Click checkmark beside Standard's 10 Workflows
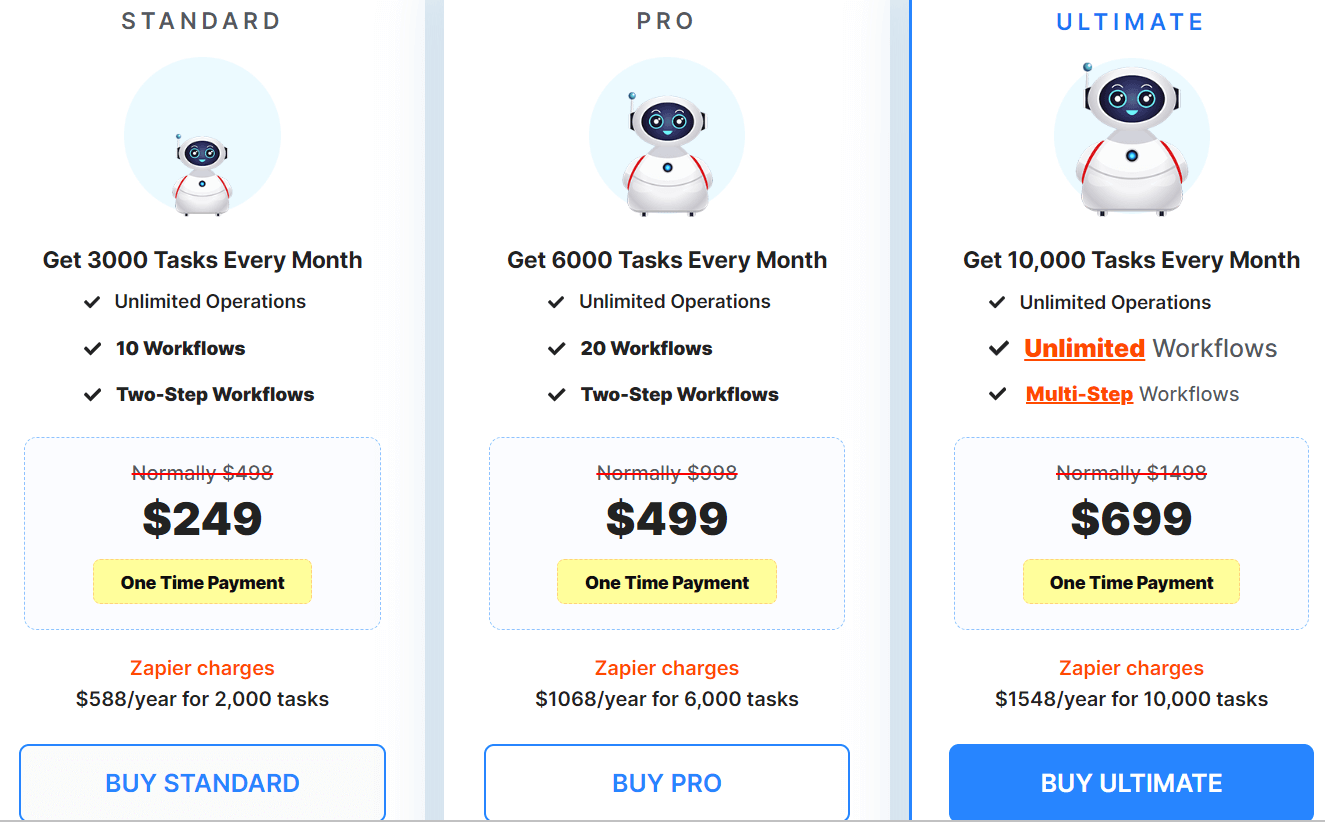1325x822 pixels. point(93,349)
